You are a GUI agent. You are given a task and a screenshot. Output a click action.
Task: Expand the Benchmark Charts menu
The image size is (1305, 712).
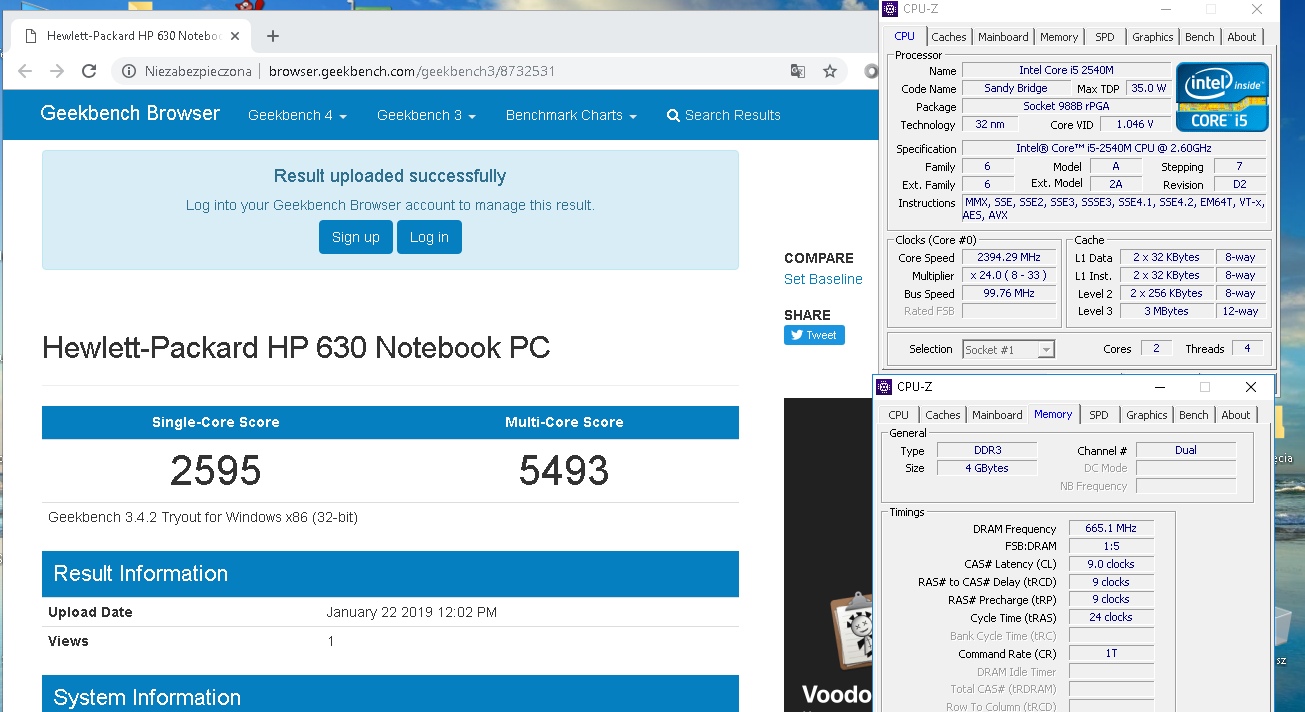(x=571, y=115)
